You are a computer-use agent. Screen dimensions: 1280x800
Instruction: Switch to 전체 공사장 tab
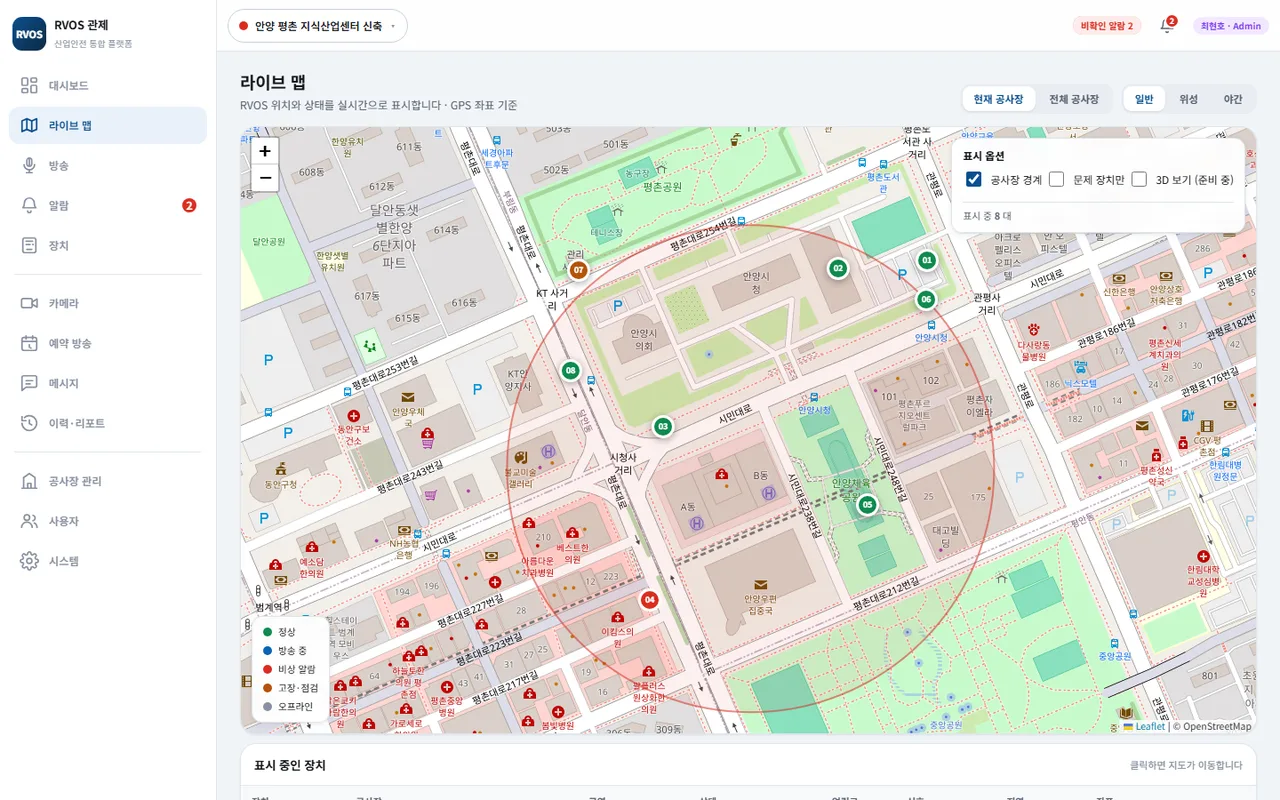click(x=1073, y=99)
